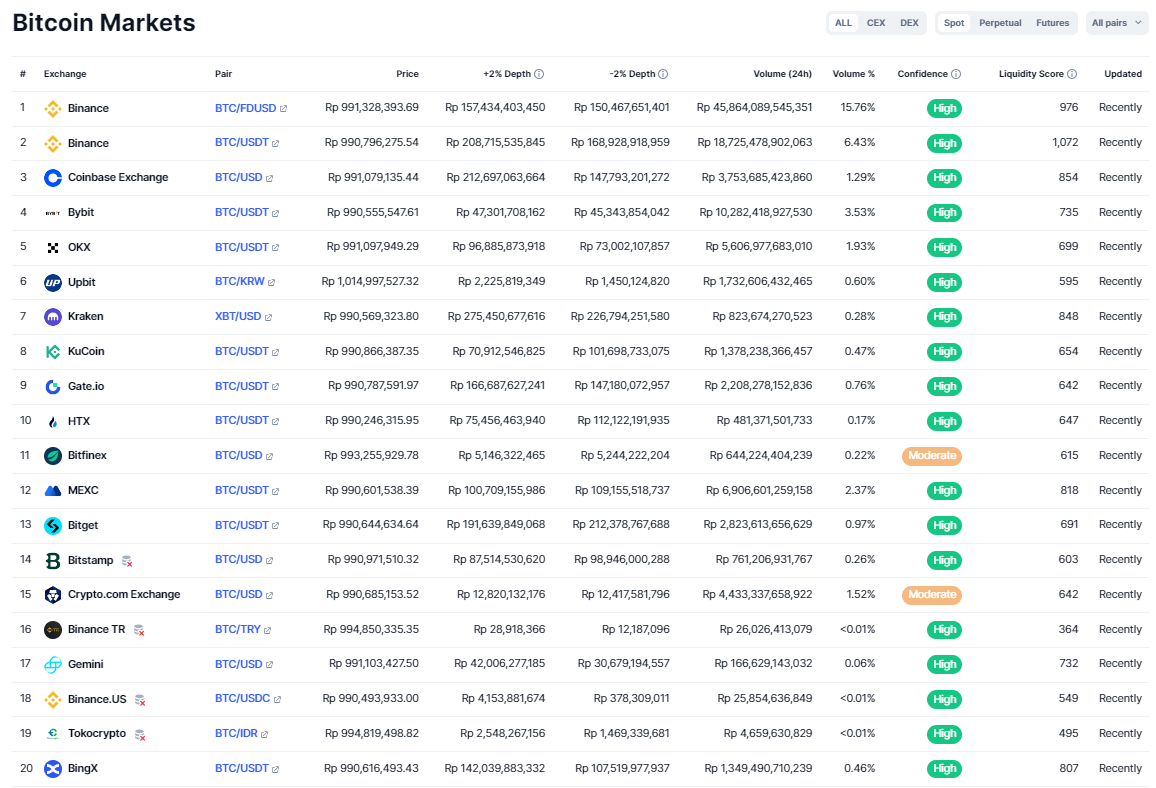1156x788 pixels.
Task: Click the MEXC logo icon
Action: click(52, 491)
